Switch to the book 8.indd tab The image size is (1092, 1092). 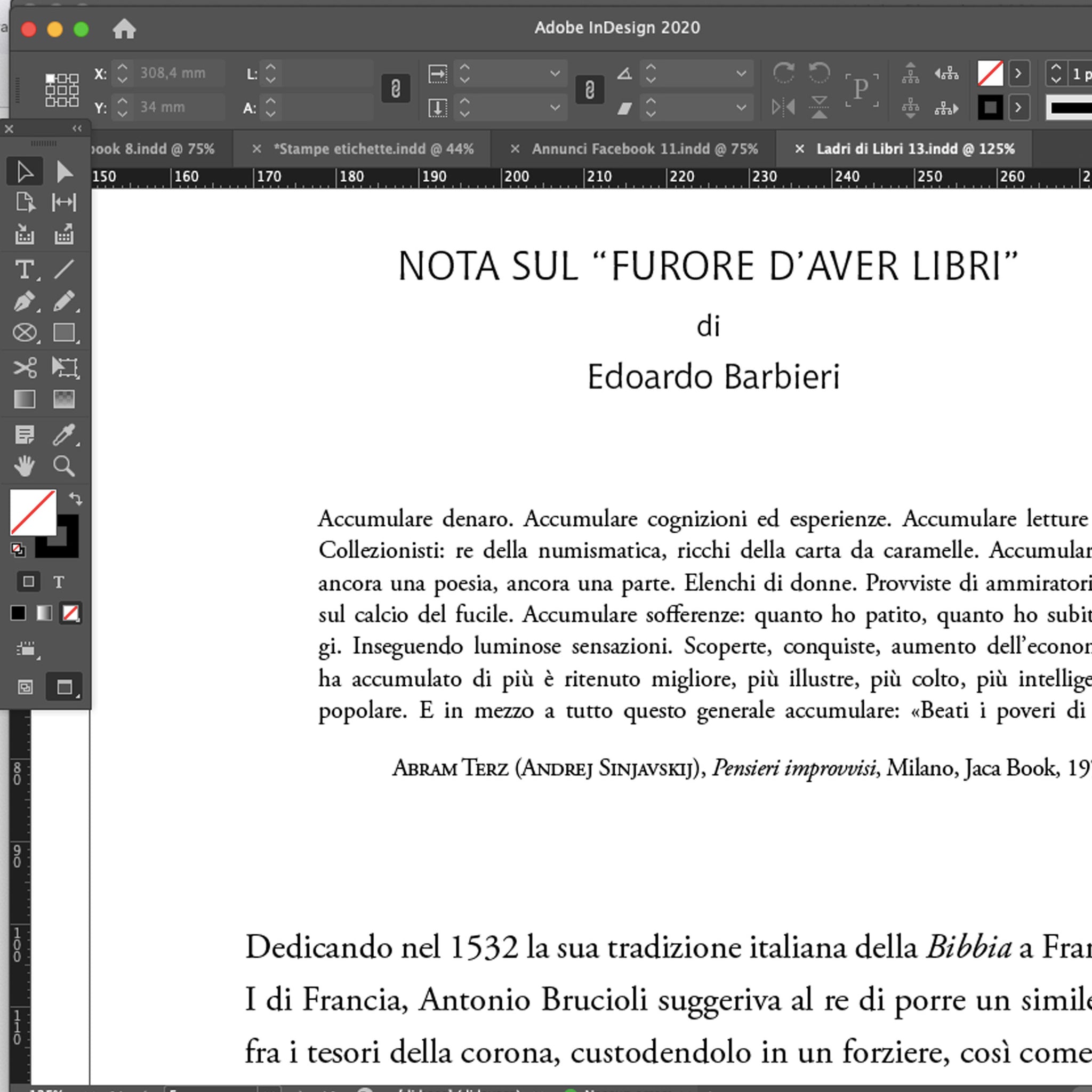(x=152, y=149)
